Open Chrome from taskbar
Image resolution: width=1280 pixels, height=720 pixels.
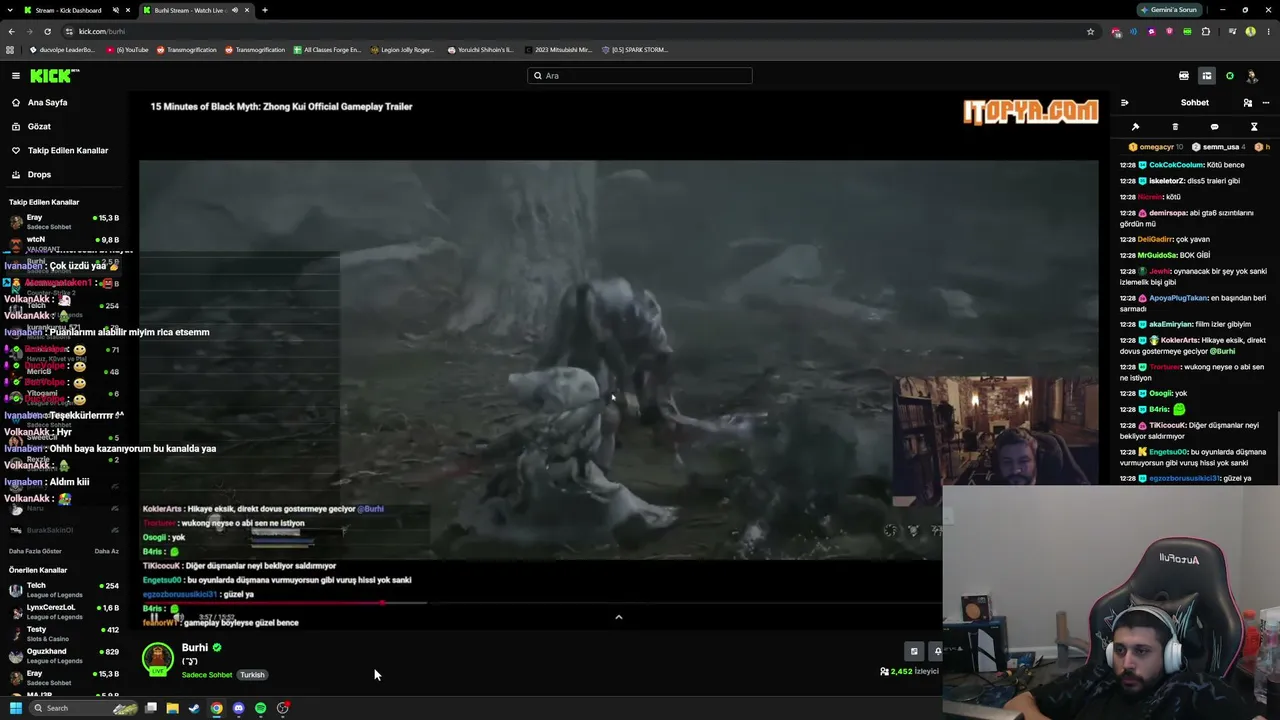coord(216,708)
